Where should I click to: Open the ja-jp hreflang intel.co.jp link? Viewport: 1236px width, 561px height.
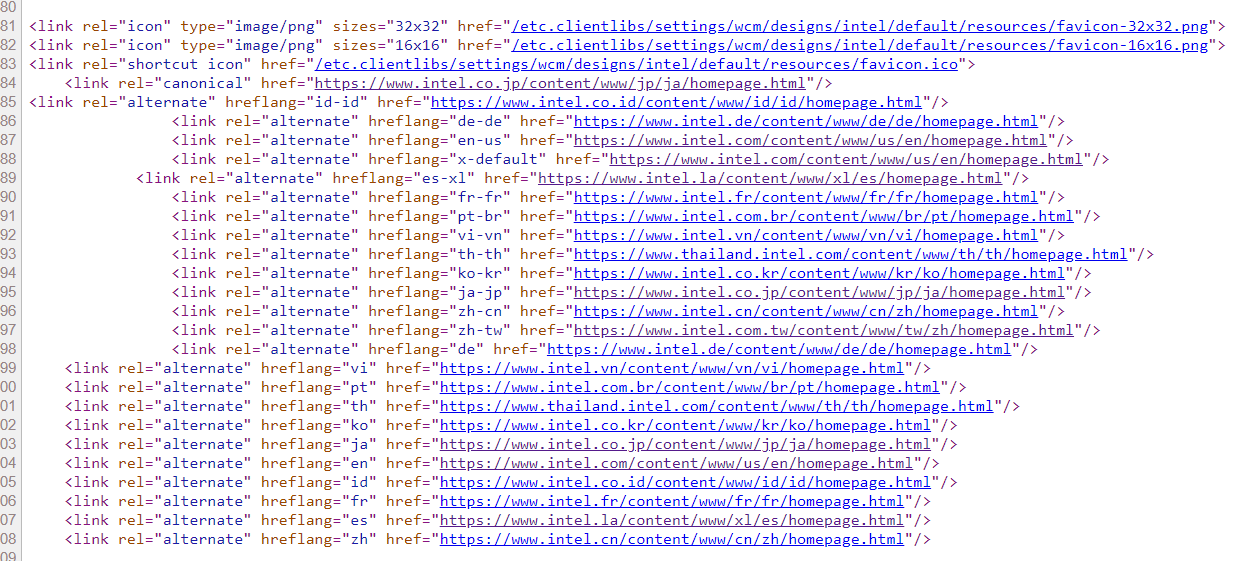[819, 292]
